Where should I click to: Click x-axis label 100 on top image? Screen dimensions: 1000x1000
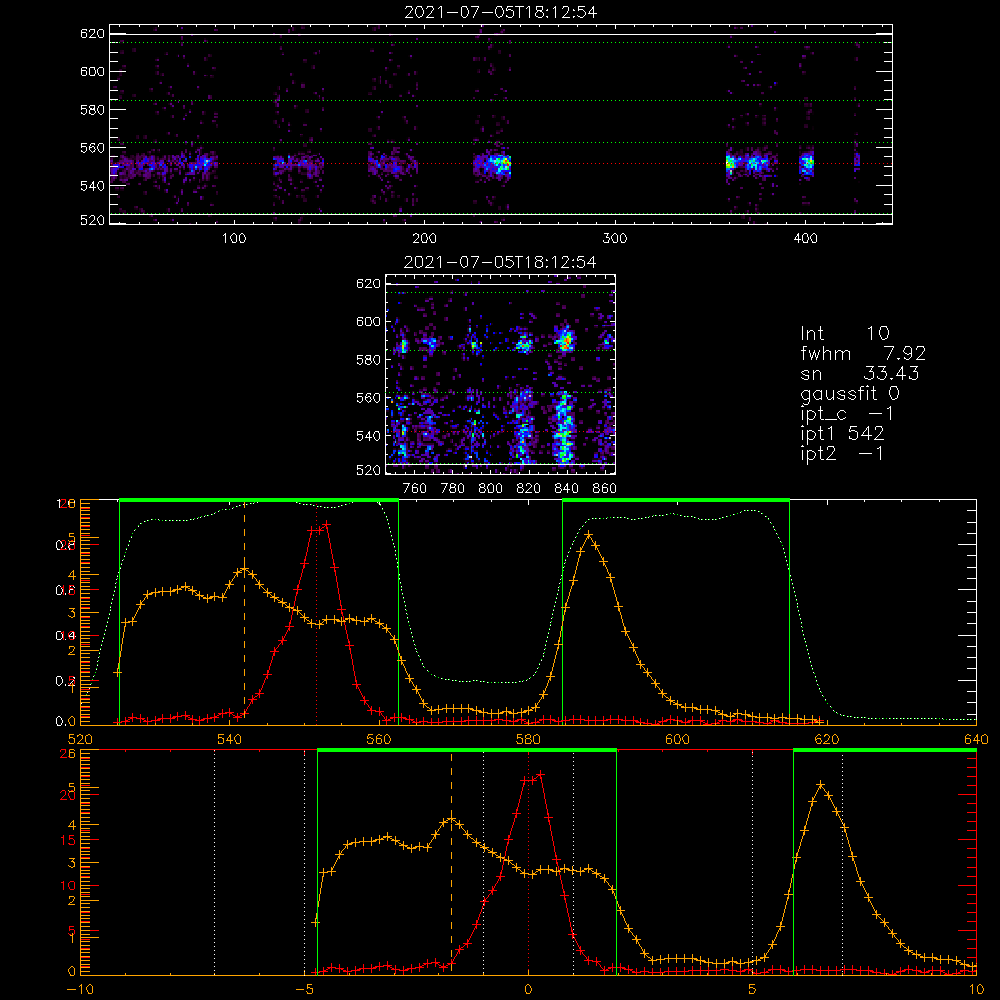tap(234, 239)
